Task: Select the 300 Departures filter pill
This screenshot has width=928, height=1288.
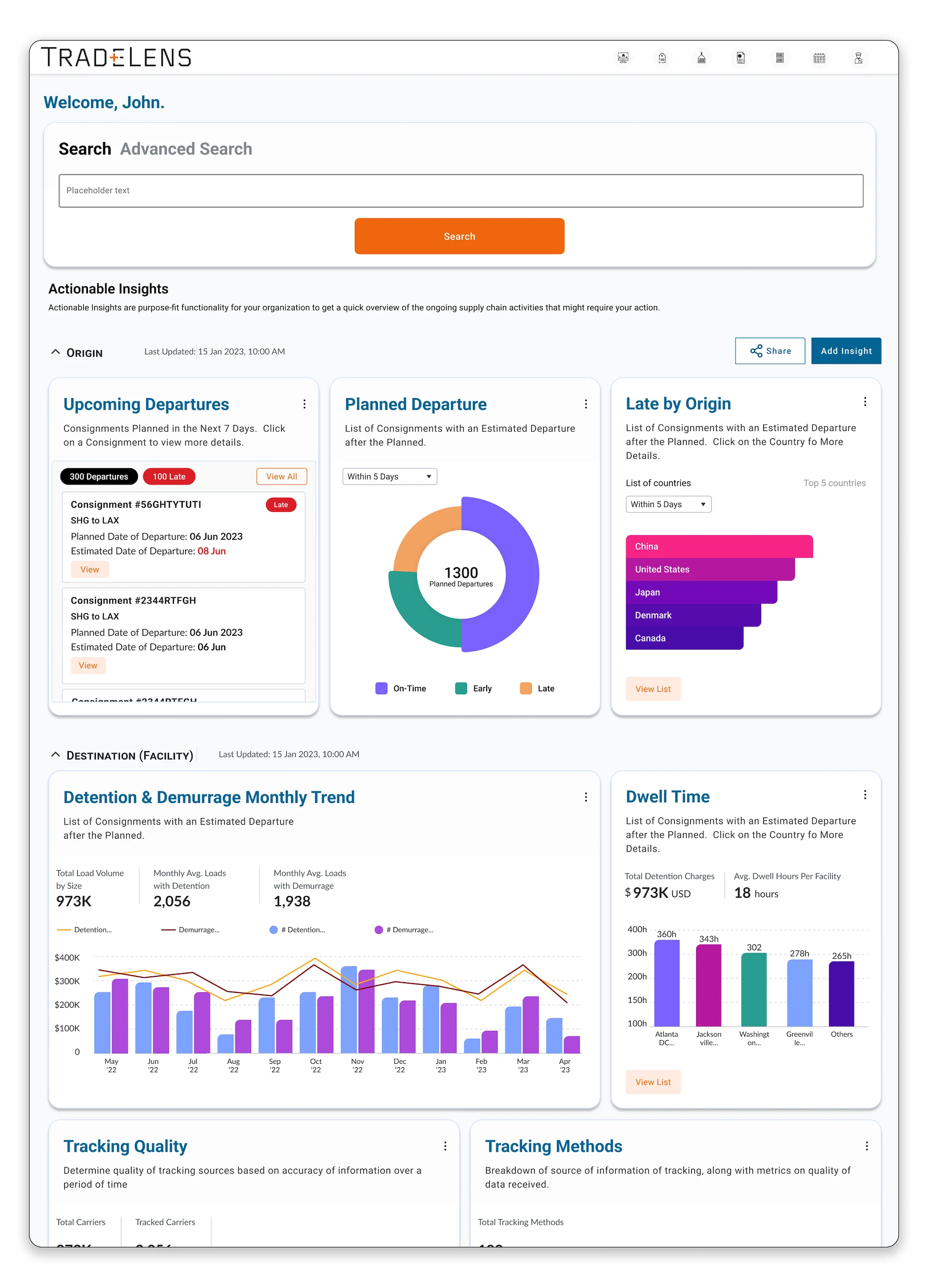Action: [99, 476]
